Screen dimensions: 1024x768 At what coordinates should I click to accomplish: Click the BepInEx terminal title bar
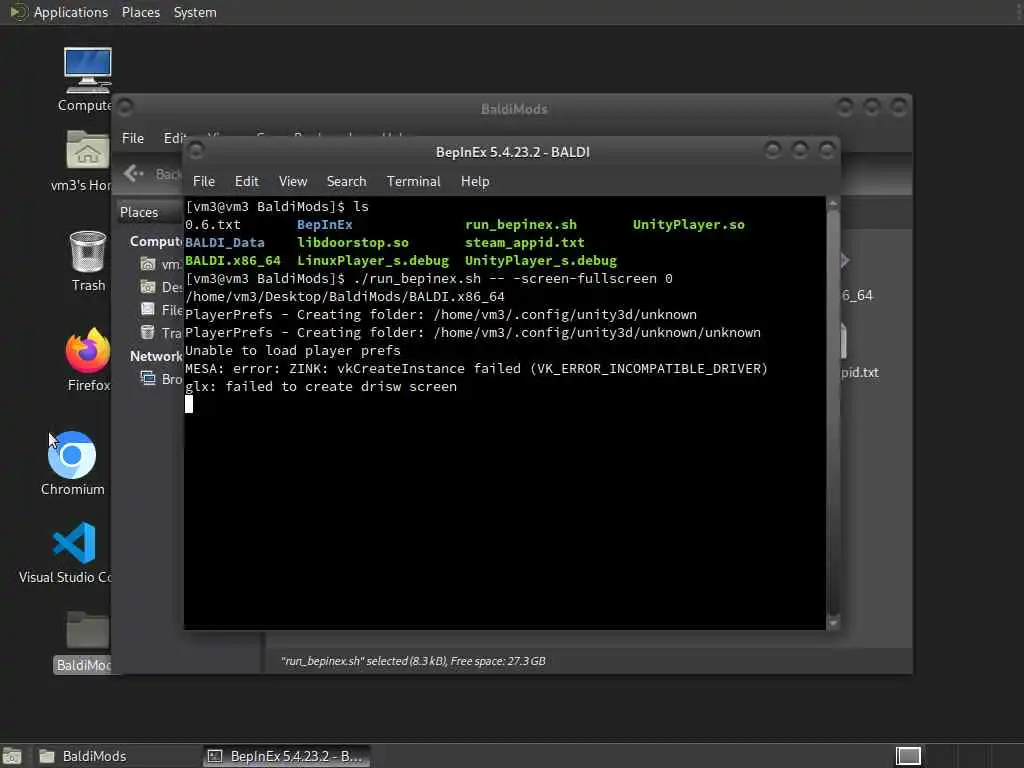513,152
